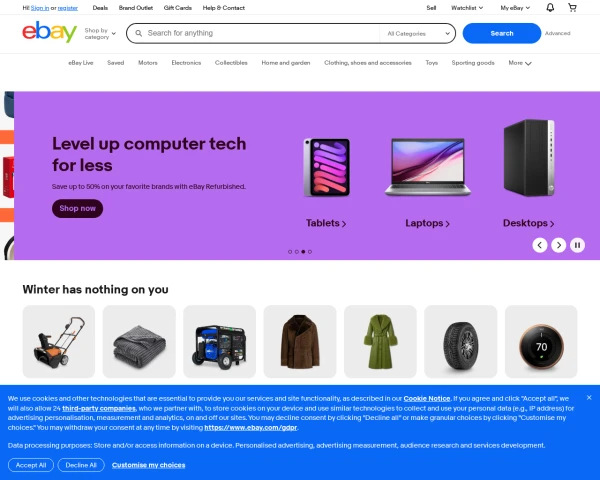Expand the Shop by category menu
Image resolution: width=600 pixels, height=480 pixels.
click(x=100, y=34)
